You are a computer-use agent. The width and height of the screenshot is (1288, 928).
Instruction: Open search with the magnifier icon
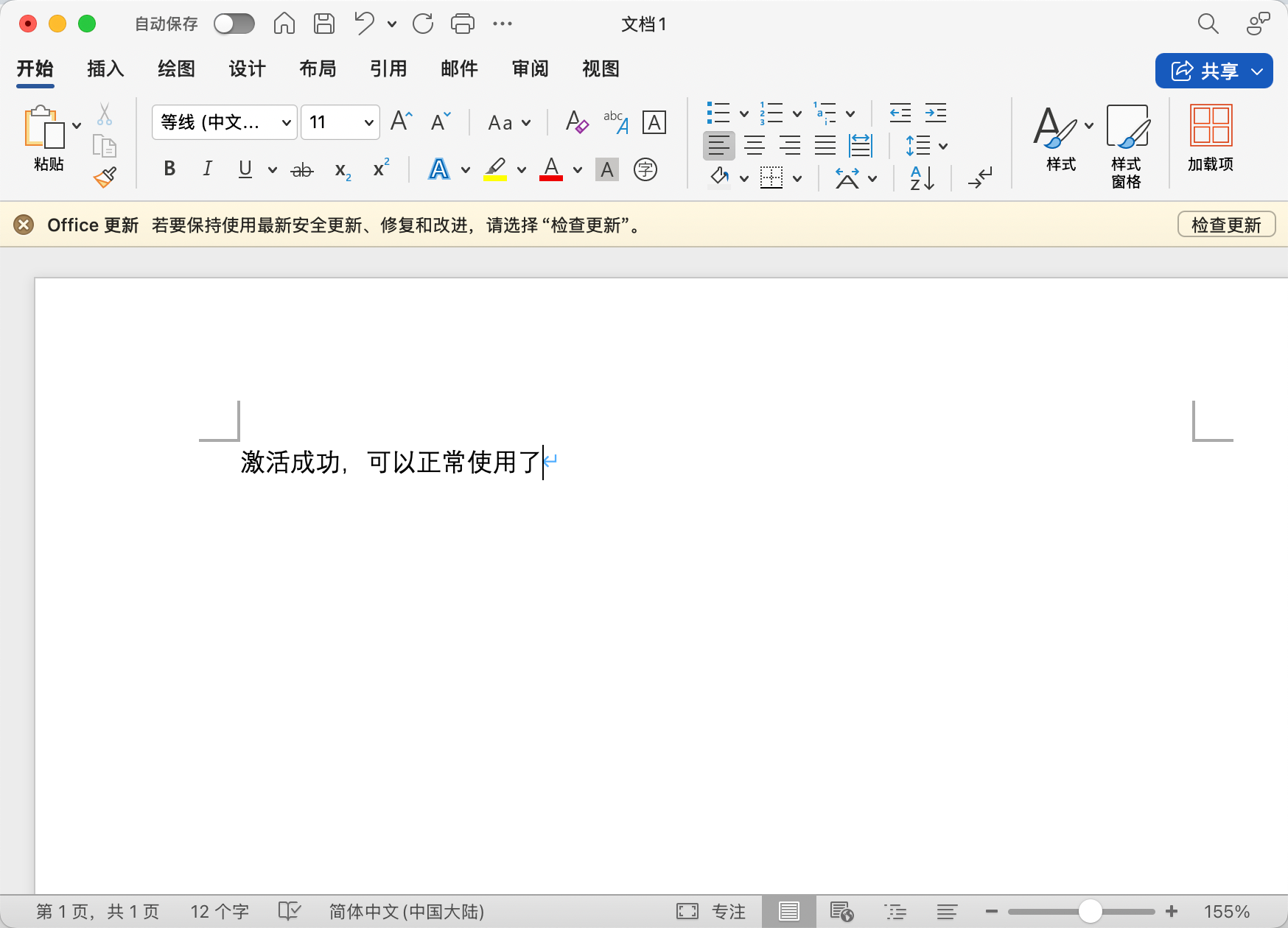[1208, 24]
